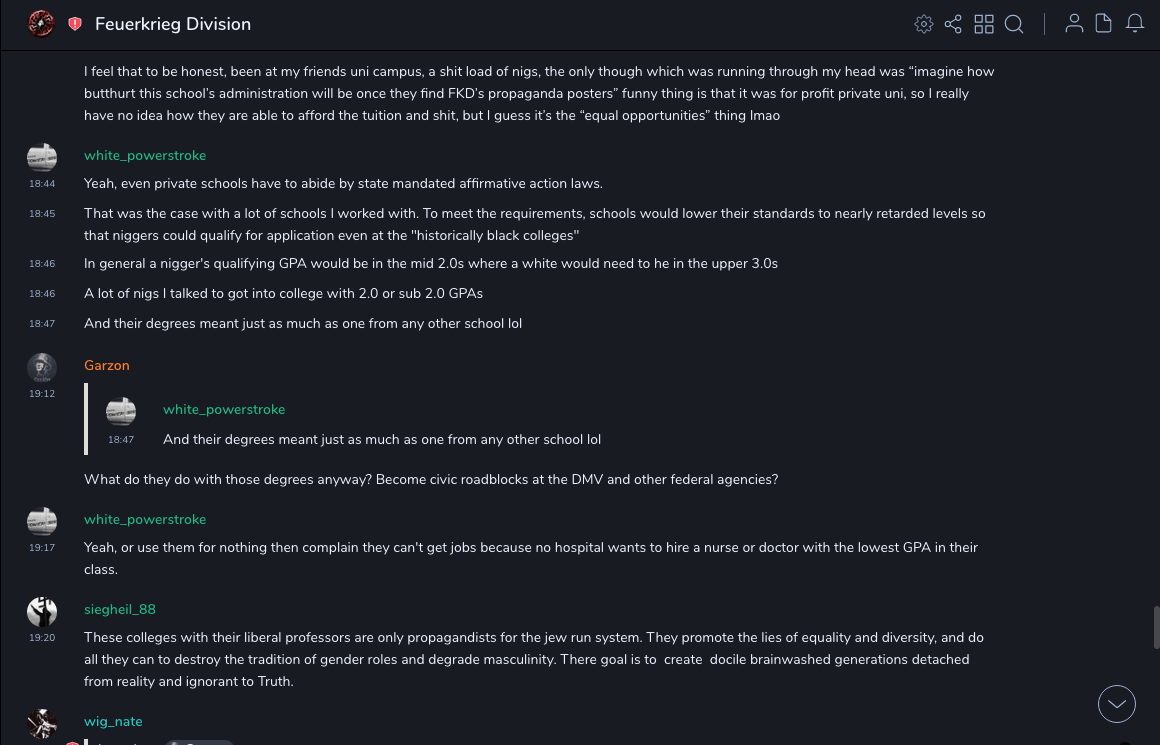Open notifications with the bell icon
The width and height of the screenshot is (1160, 745).
[x=1135, y=24]
